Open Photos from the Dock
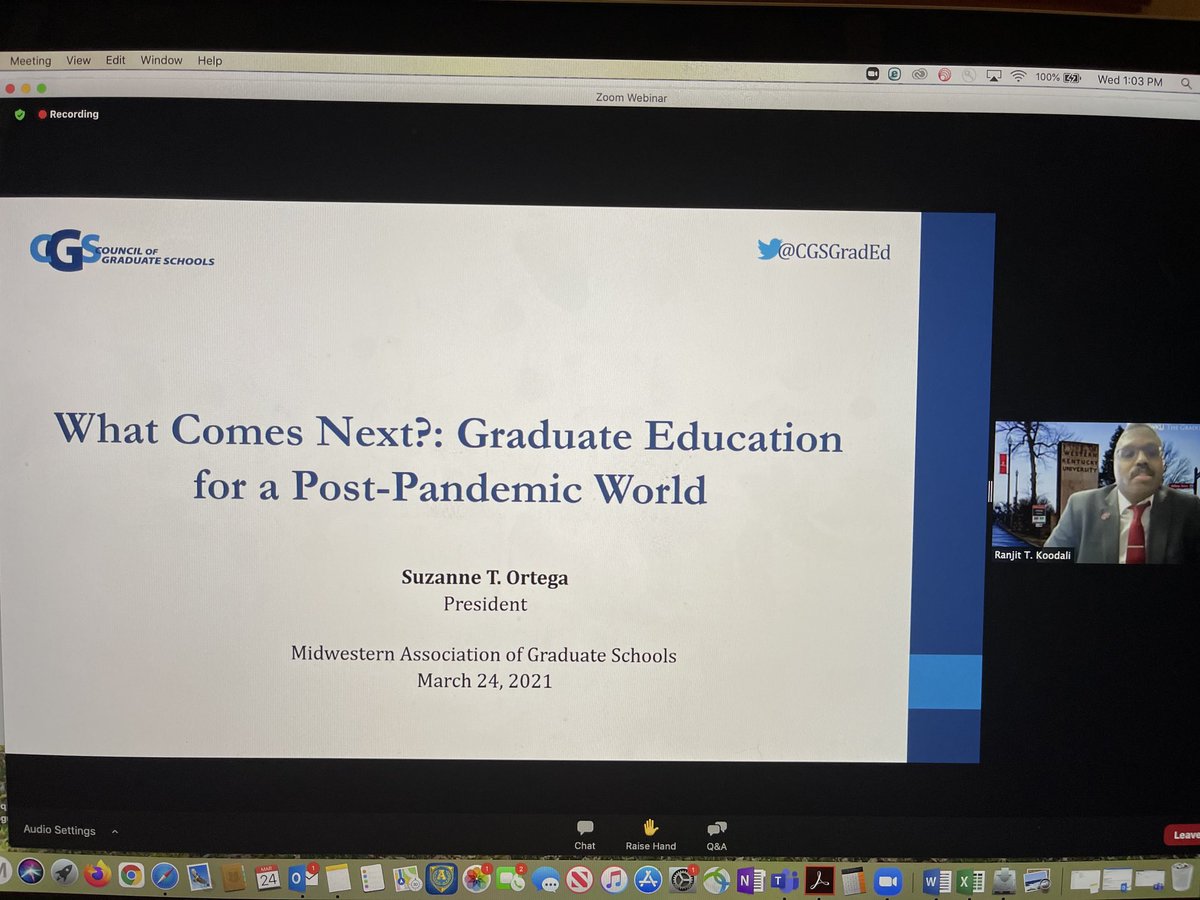 point(477,879)
